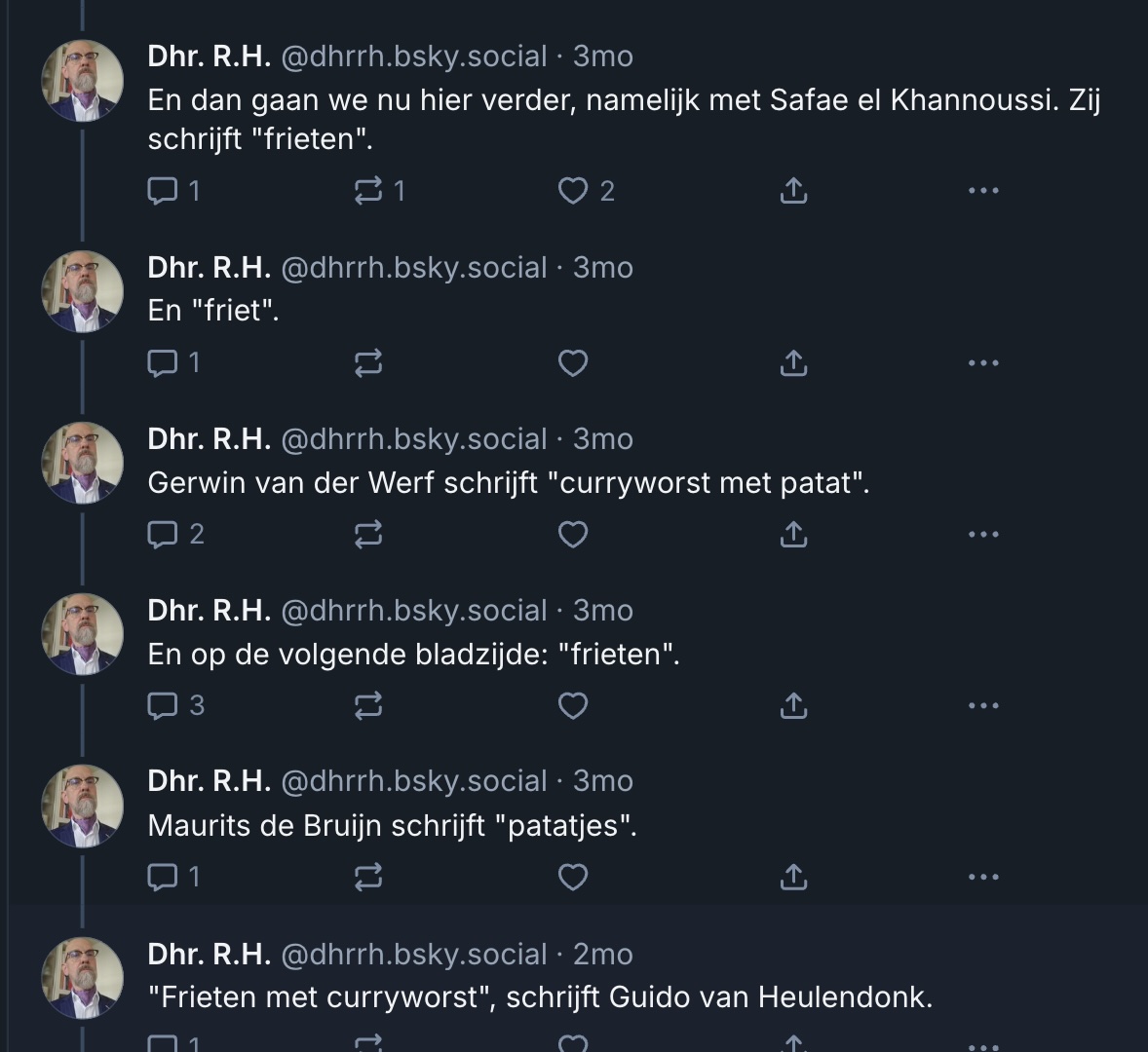Viewport: 1148px width, 1052px height.
Task: Open more options on Safae el Khannoussi post
Action: [983, 191]
